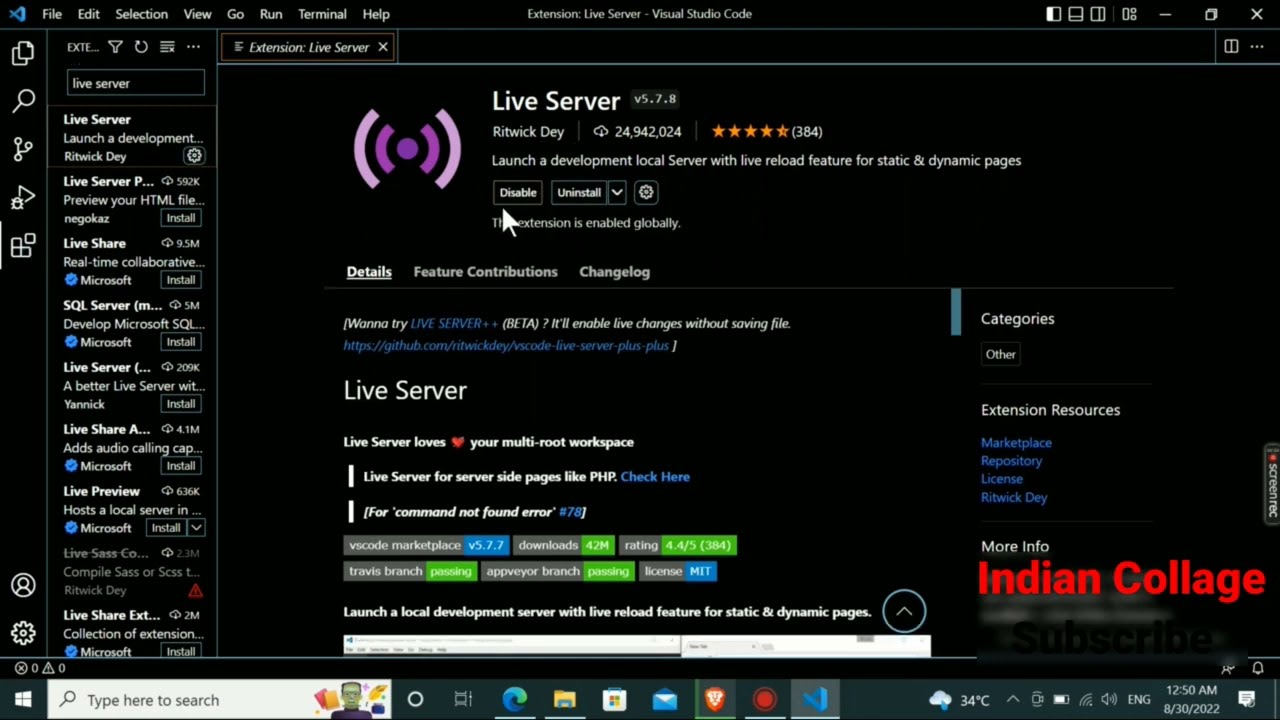This screenshot has width=1280, height=720.
Task: Install Live Share extension
Action: point(181,280)
